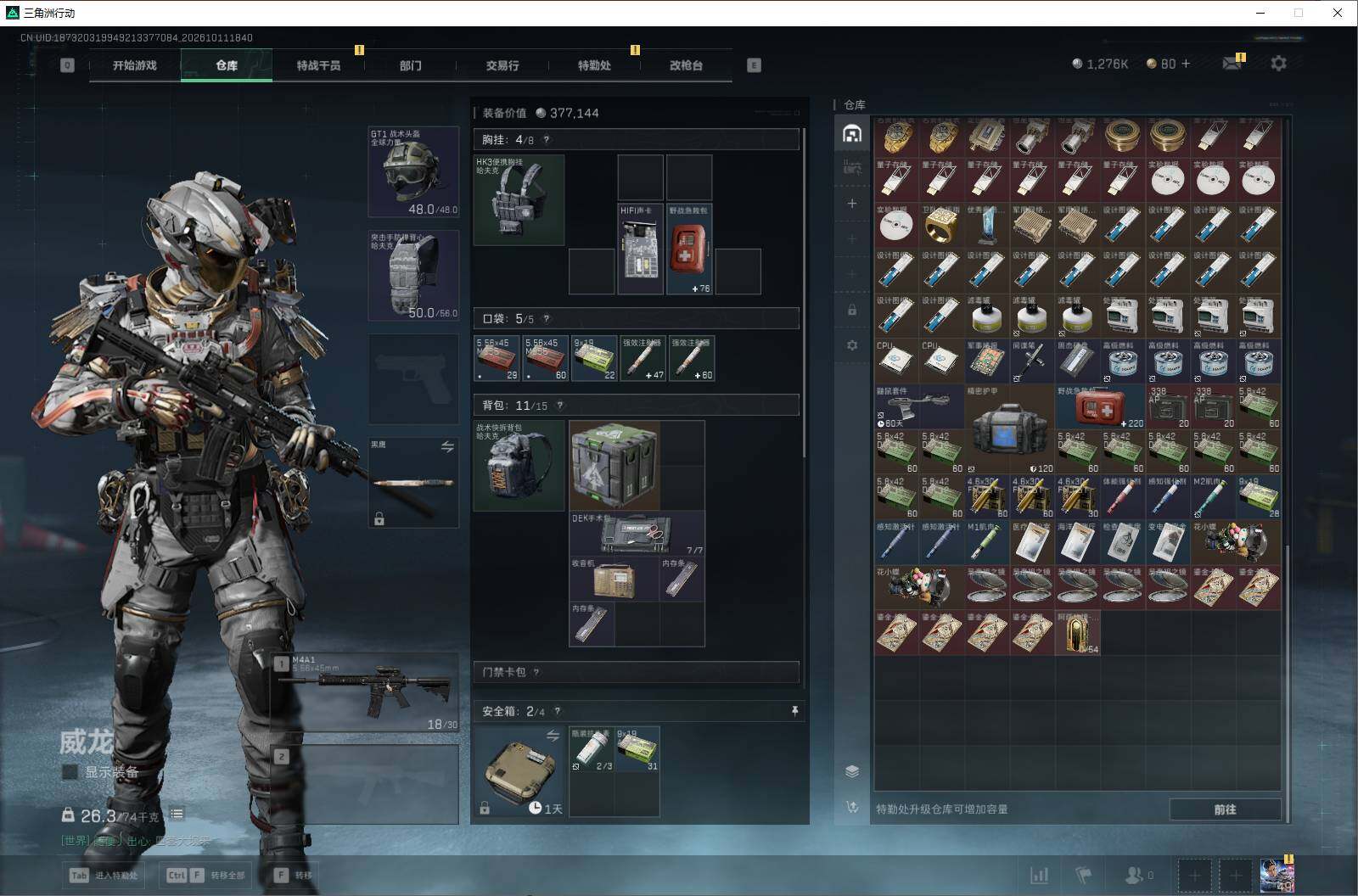
Task: Click the 转移全部 Ctrl F button
Action: [x=206, y=875]
